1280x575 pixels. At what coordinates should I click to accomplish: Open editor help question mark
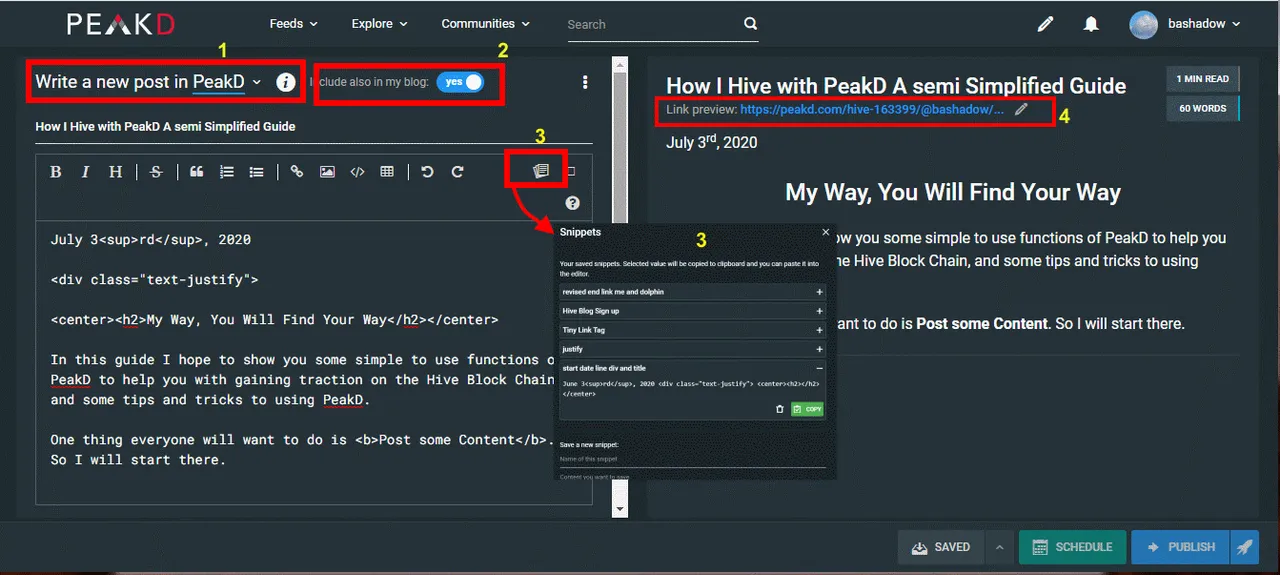572,203
